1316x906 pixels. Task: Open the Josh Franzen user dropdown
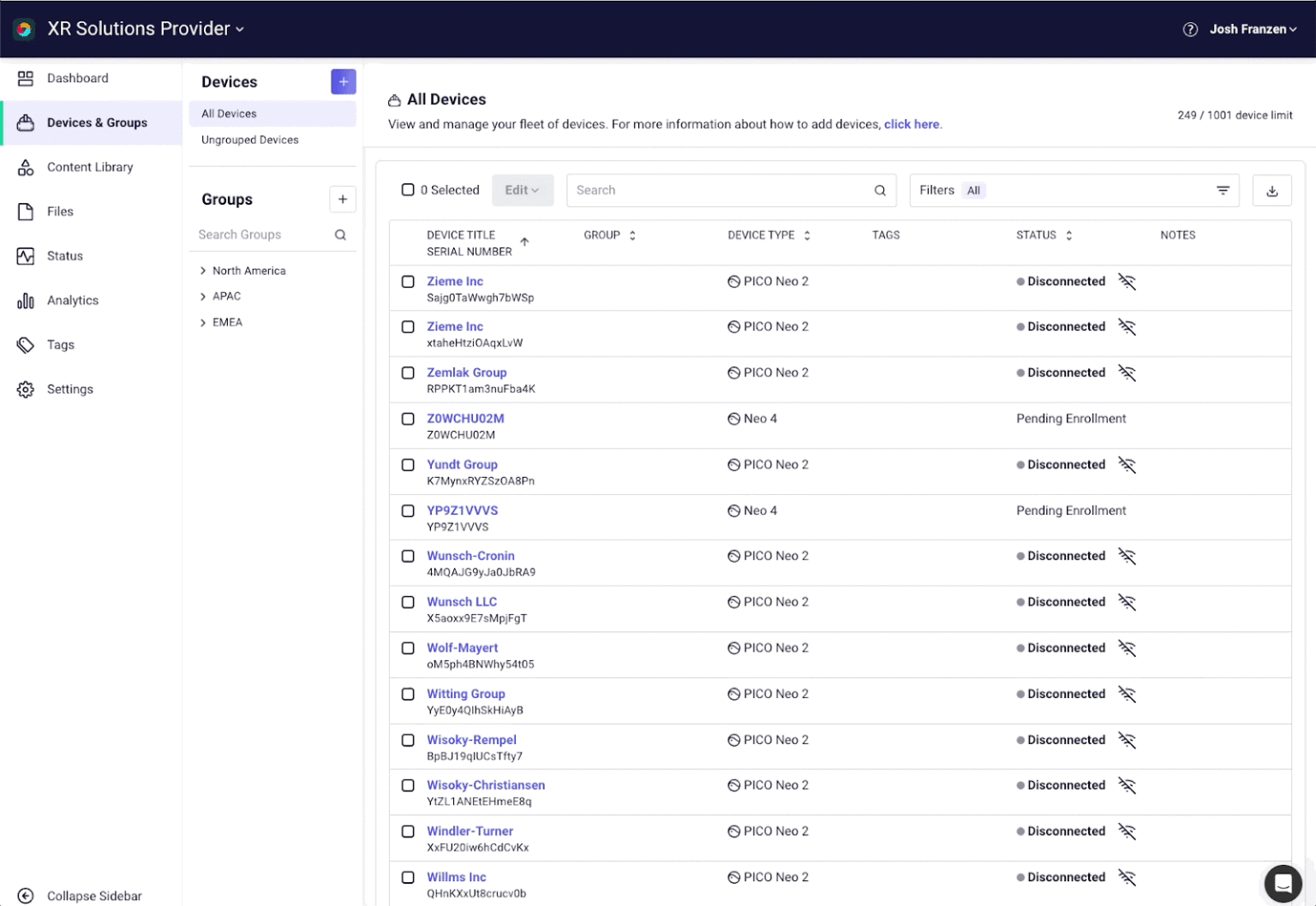click(1253, 29)
